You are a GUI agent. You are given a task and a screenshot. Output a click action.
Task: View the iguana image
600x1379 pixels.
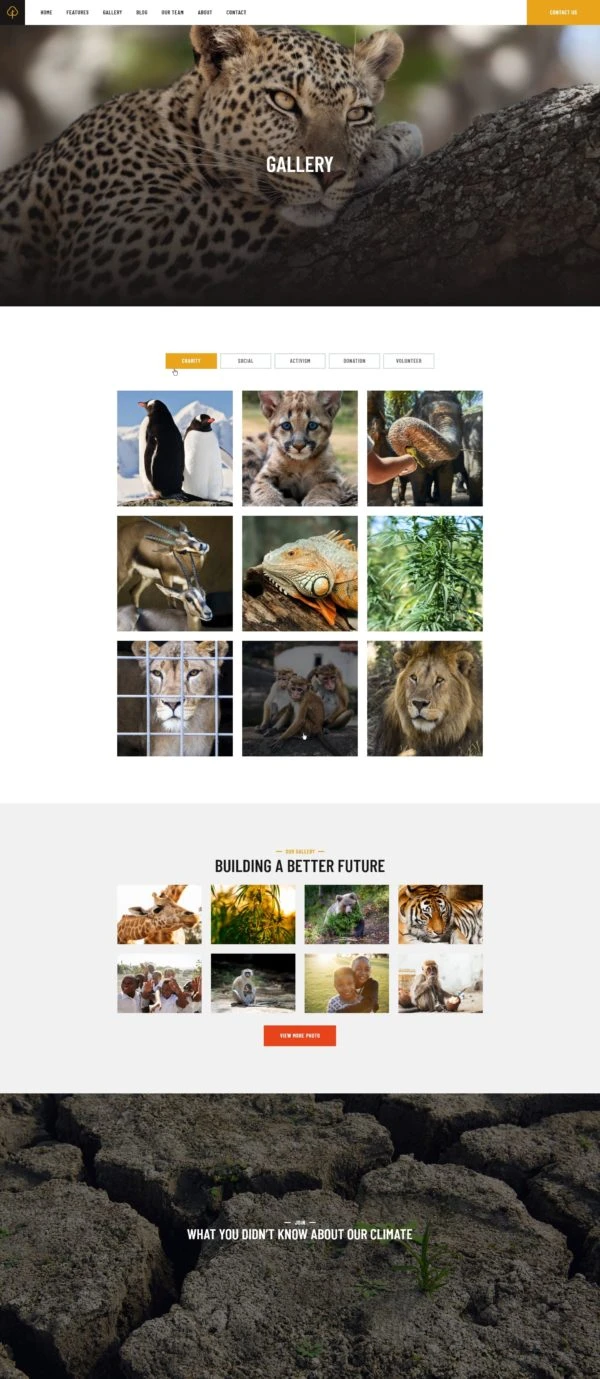coord(300,573)
